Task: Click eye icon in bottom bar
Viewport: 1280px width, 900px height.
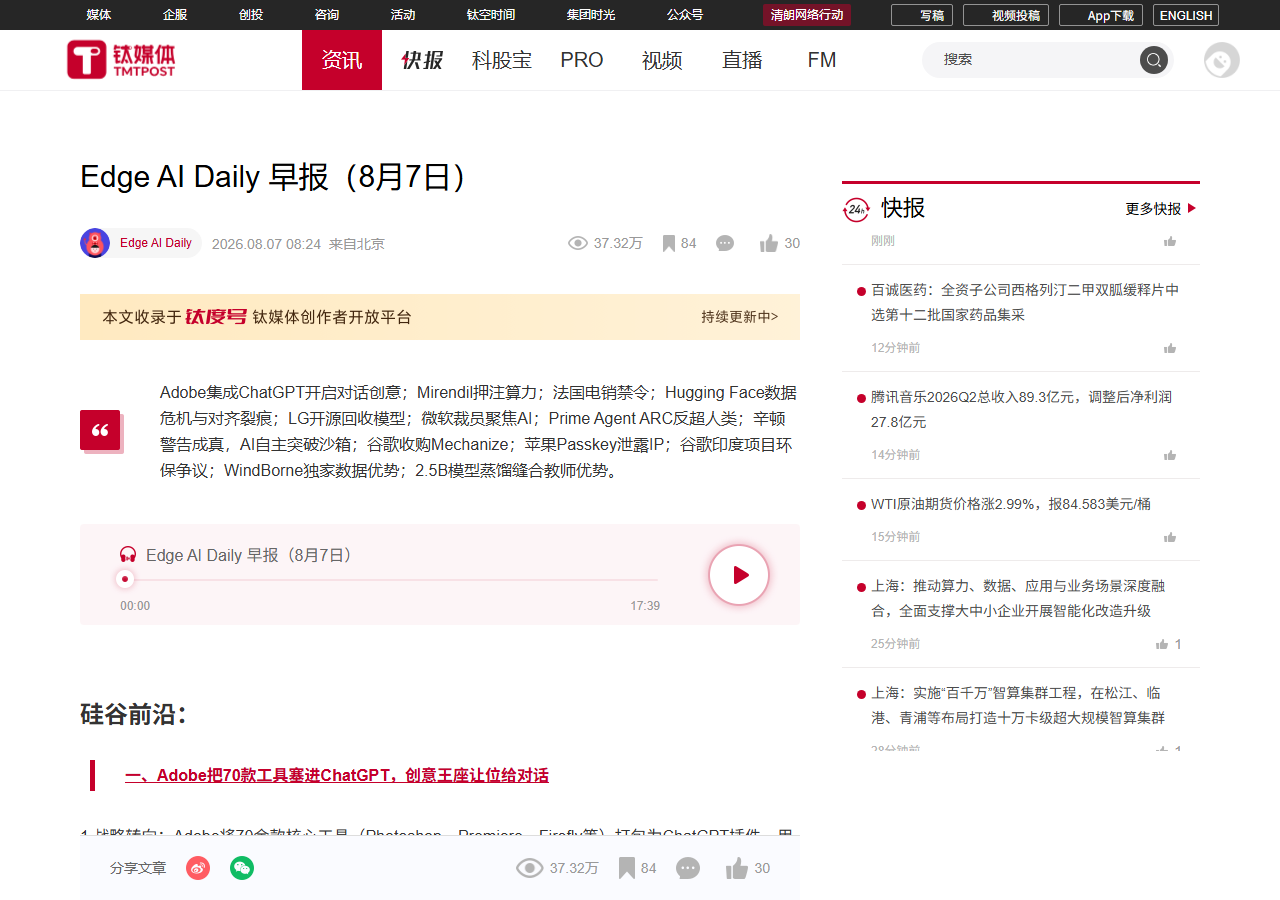Action: (x=529, y=868)
